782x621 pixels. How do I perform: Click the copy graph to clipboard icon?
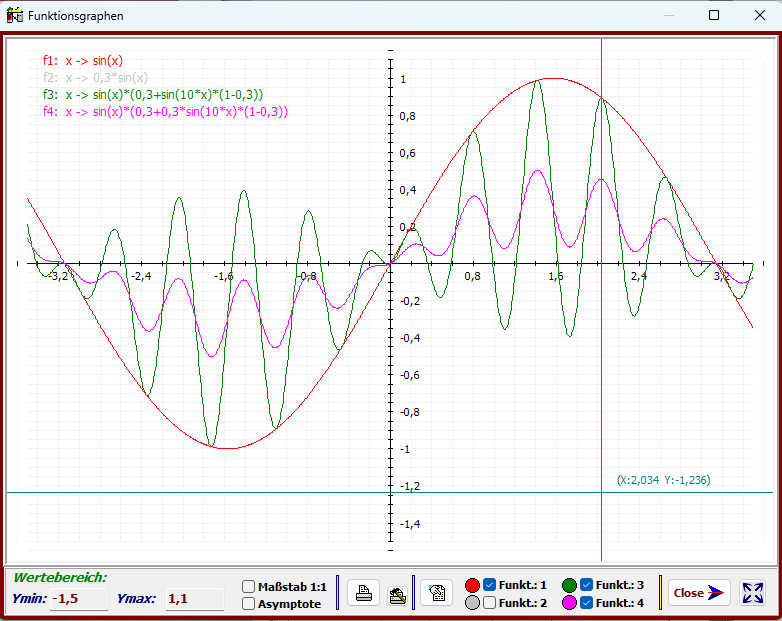tap(436, 593)
